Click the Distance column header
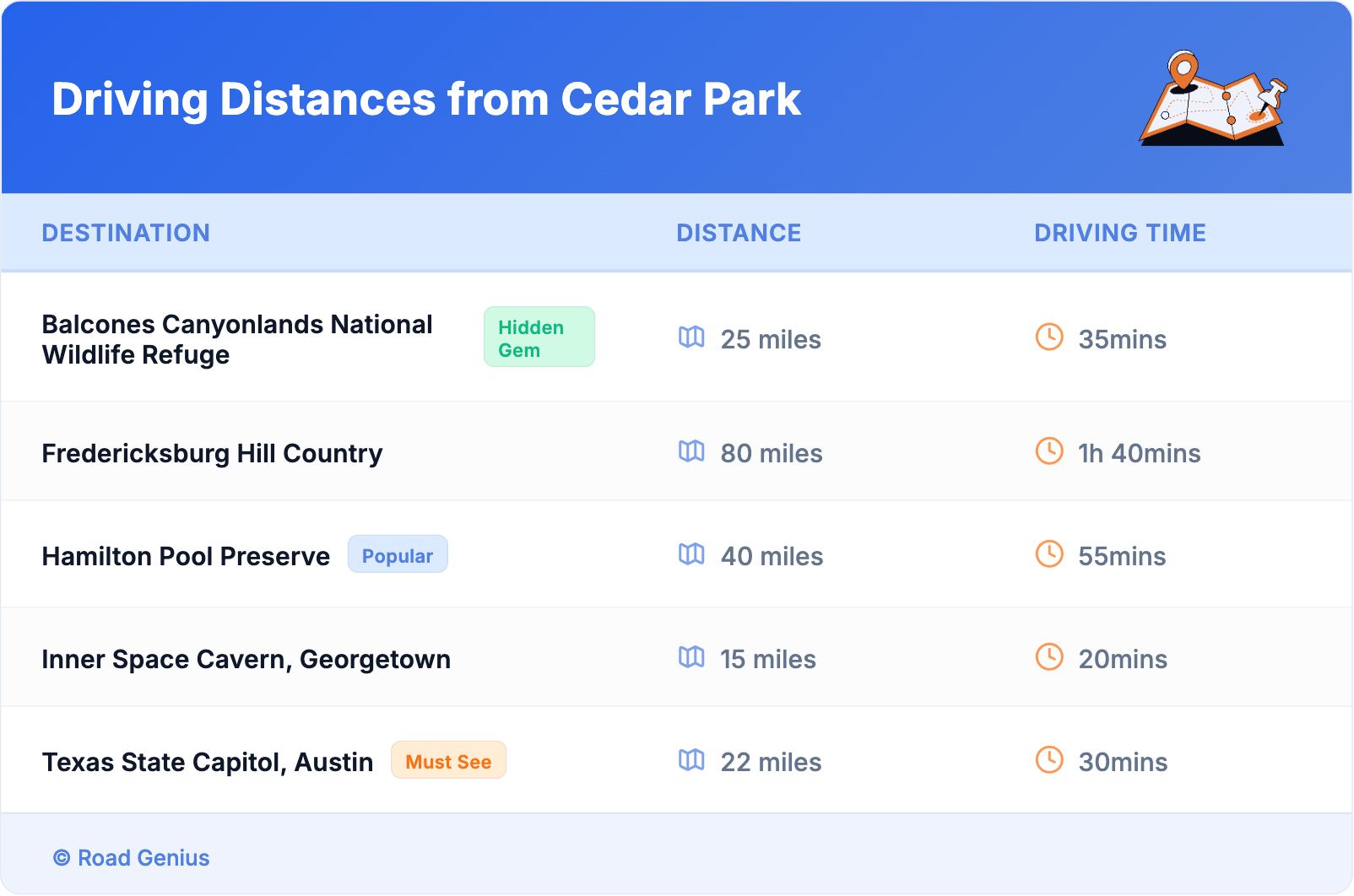 coord(739,233)
